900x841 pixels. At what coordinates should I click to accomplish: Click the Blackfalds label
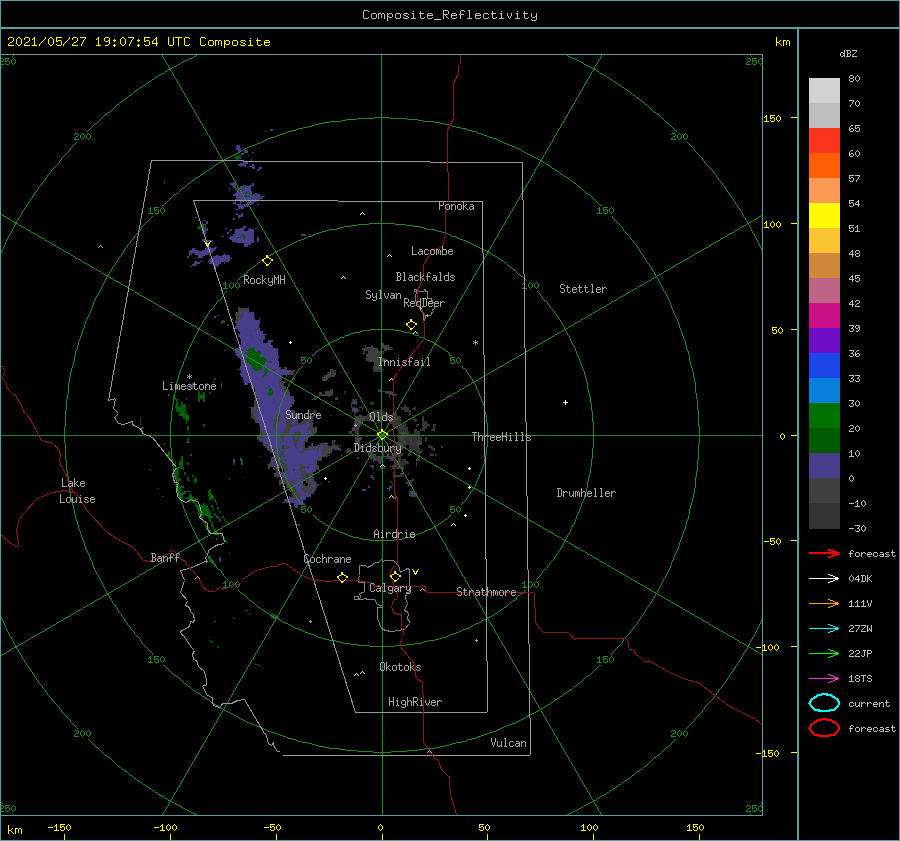tap(425, 277)
